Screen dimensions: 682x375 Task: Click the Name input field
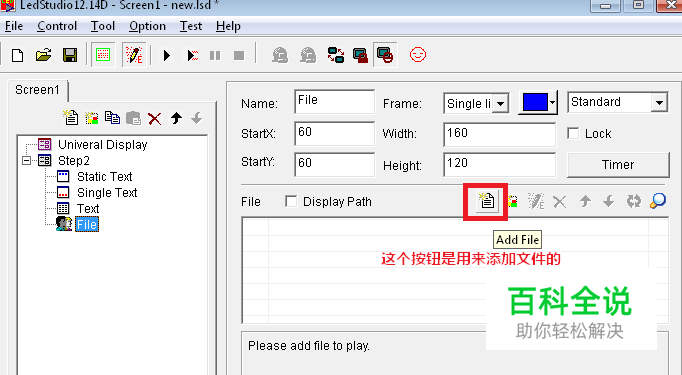334,102
